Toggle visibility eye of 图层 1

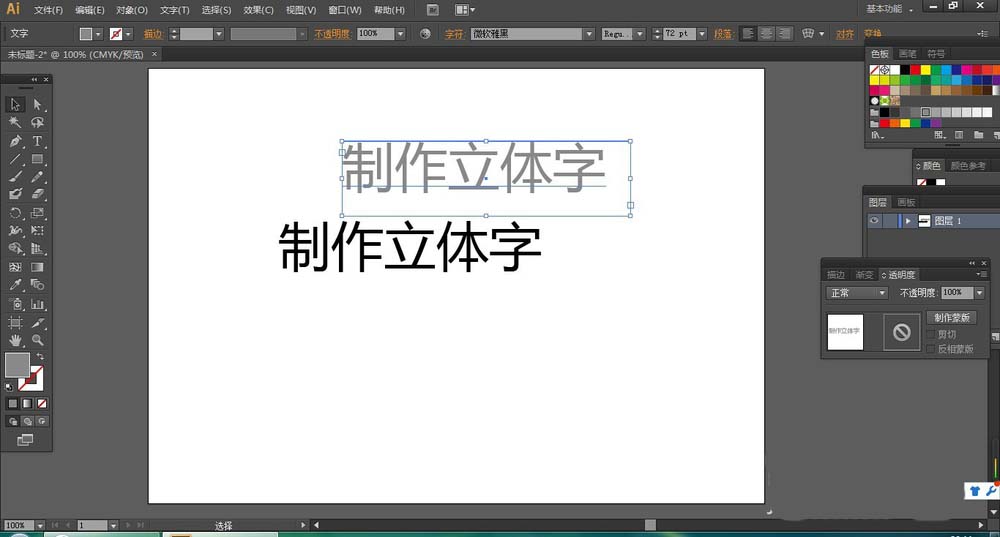pos(874,221)
